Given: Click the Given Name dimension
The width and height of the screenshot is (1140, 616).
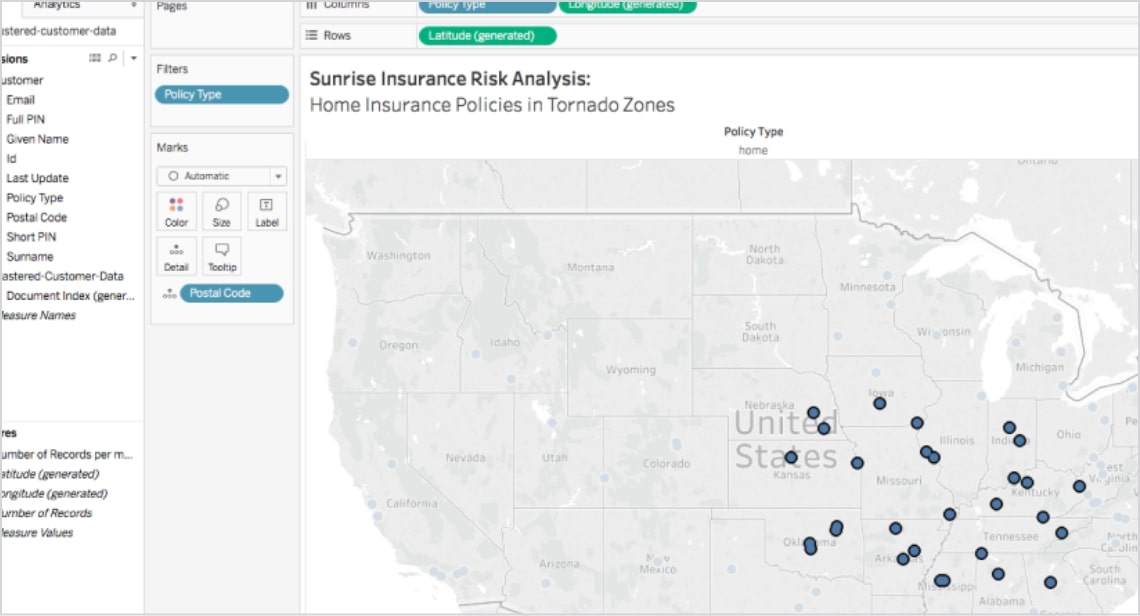Looking at the screenshot, I should tap(37, 139).
